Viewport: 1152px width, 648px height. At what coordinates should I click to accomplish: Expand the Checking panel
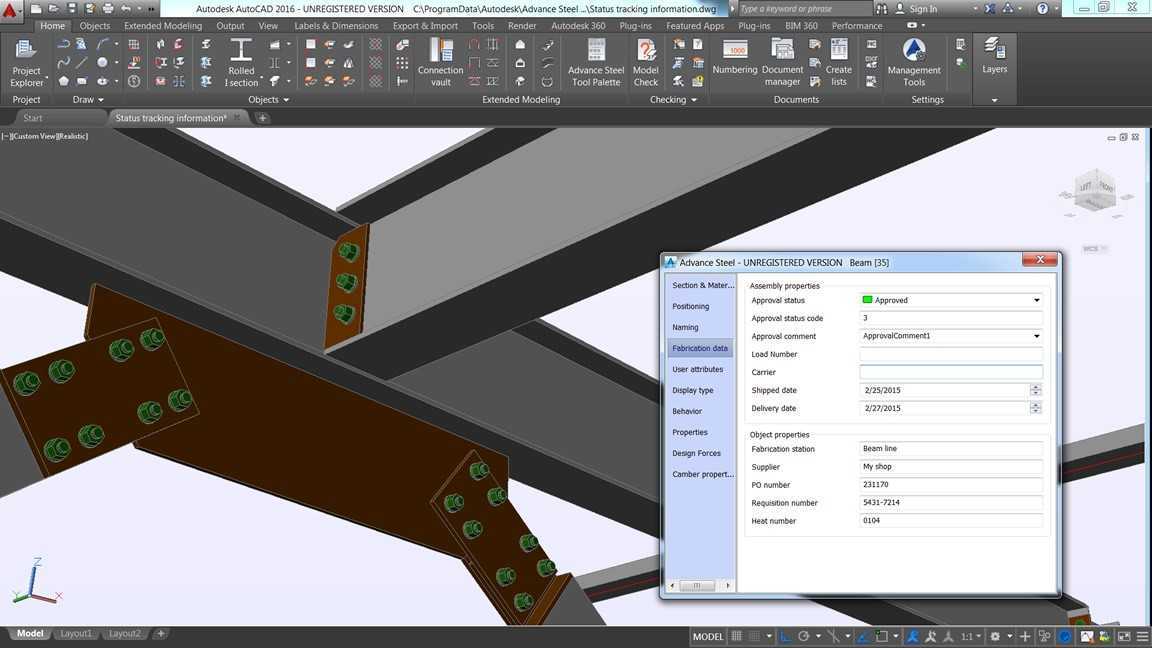pyautogui.click(x=673, y=100)
